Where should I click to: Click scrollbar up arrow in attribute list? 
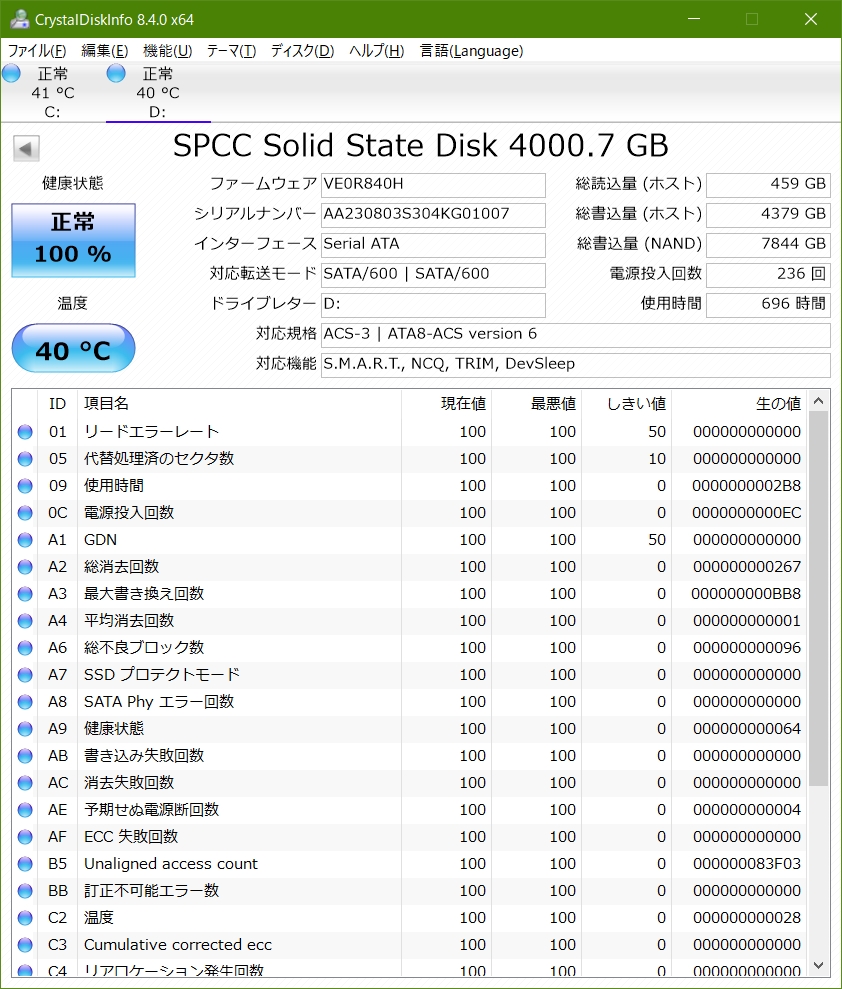[x=819, y=402]
